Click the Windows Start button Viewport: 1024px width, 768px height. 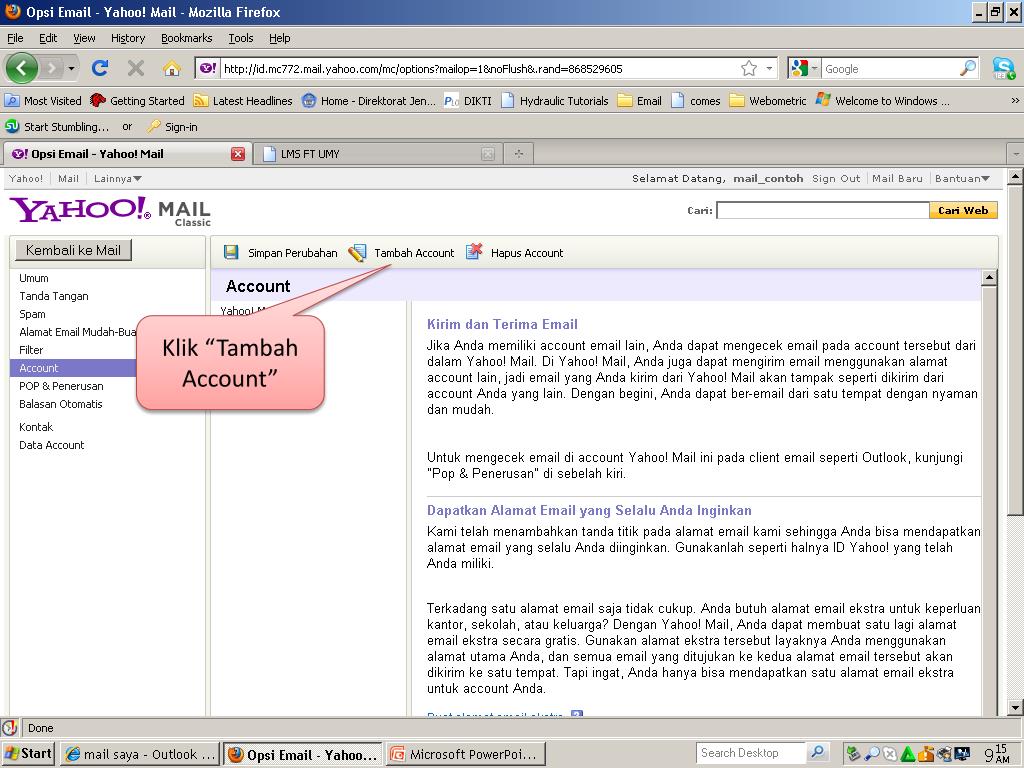(27, 754)
